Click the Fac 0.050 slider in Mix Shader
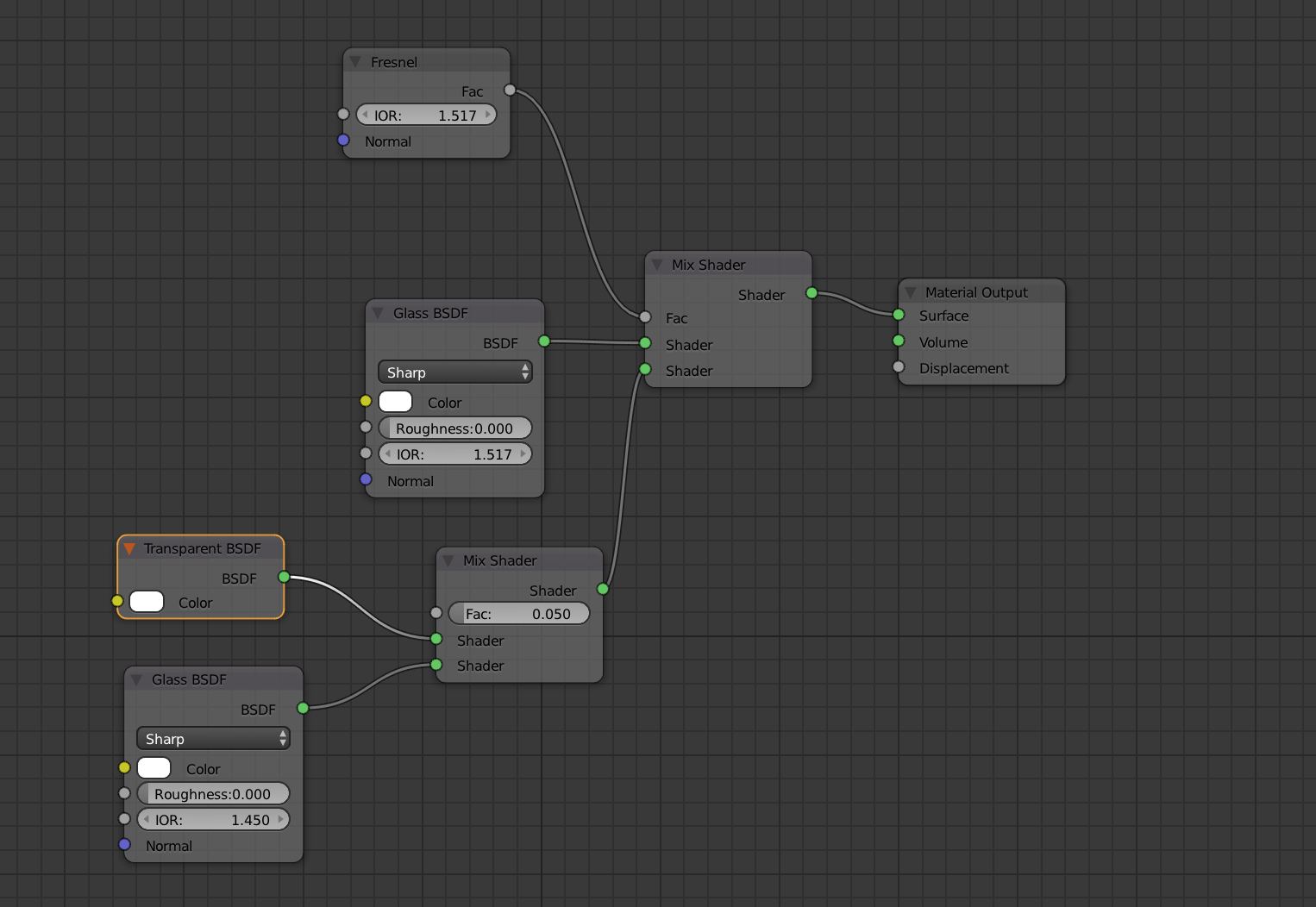The height and width of the screenshot is (907, 1316). coord(519,614)
